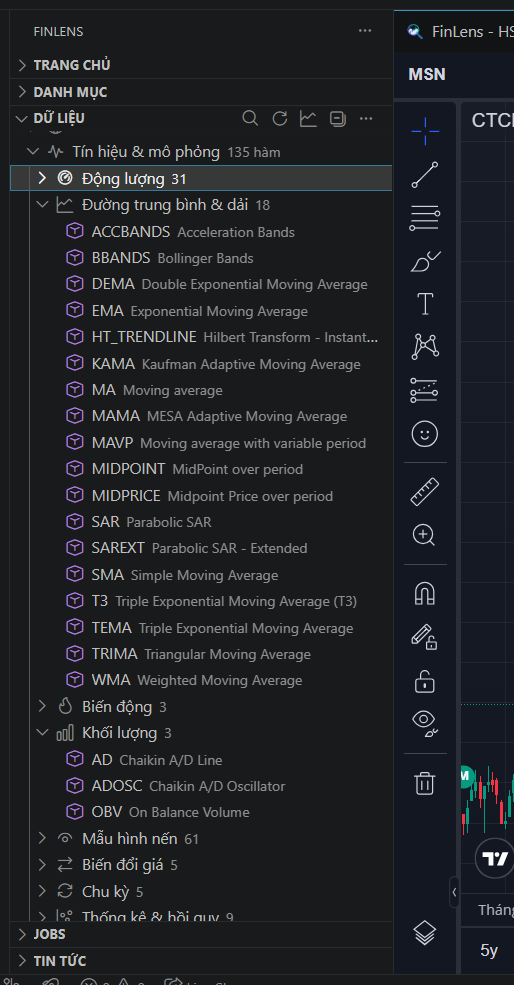The height and width of the screenshot is (985, 514).
Task: Select the brush drawing tool
Action: coord(425,261)
